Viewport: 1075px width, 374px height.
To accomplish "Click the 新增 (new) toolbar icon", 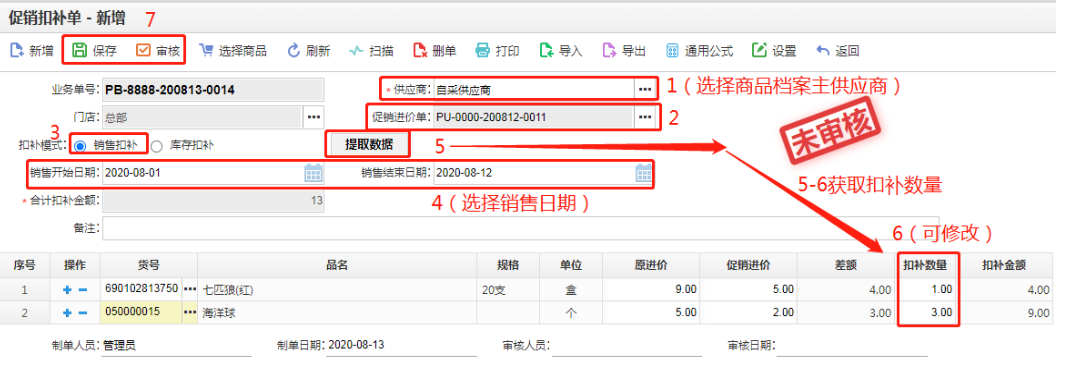I will (x=16, y=50).
